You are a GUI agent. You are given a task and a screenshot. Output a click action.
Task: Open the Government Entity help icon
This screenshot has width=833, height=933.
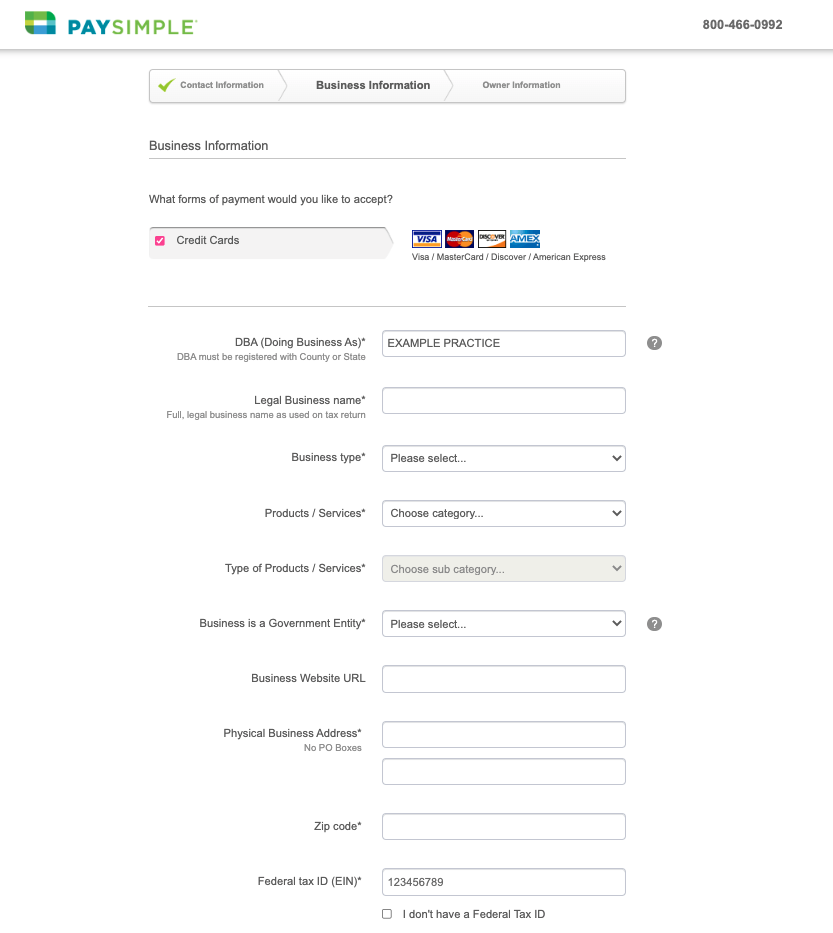click(655, 624)
